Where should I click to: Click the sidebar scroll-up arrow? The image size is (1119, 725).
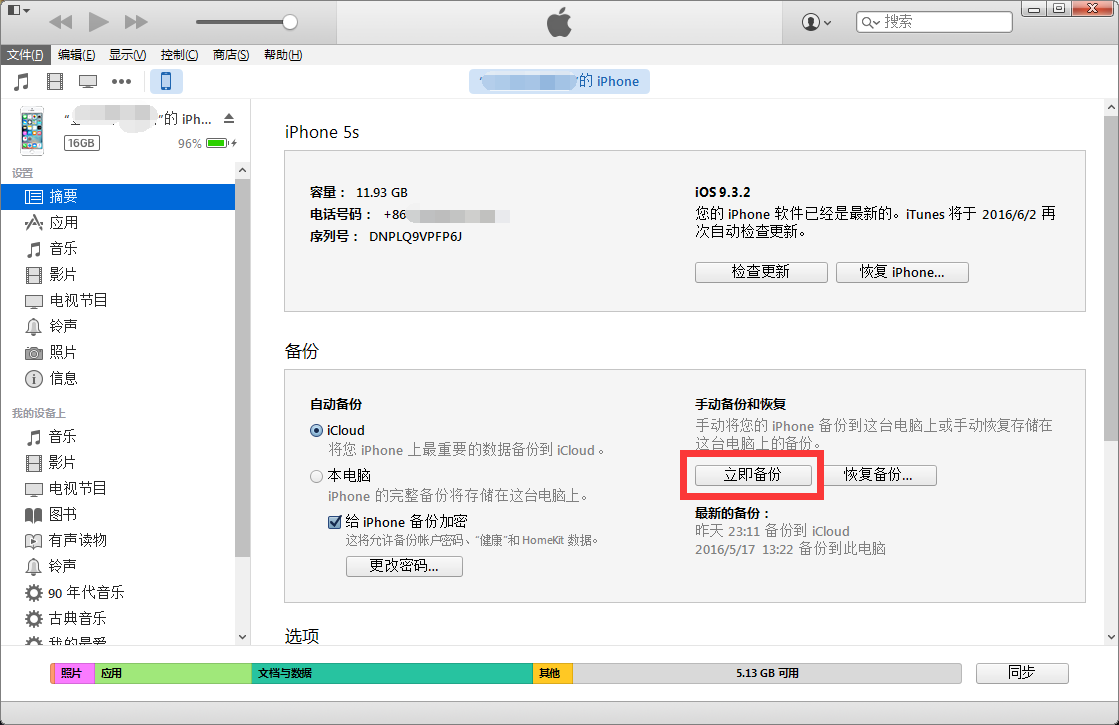click(x=242, y=170)
